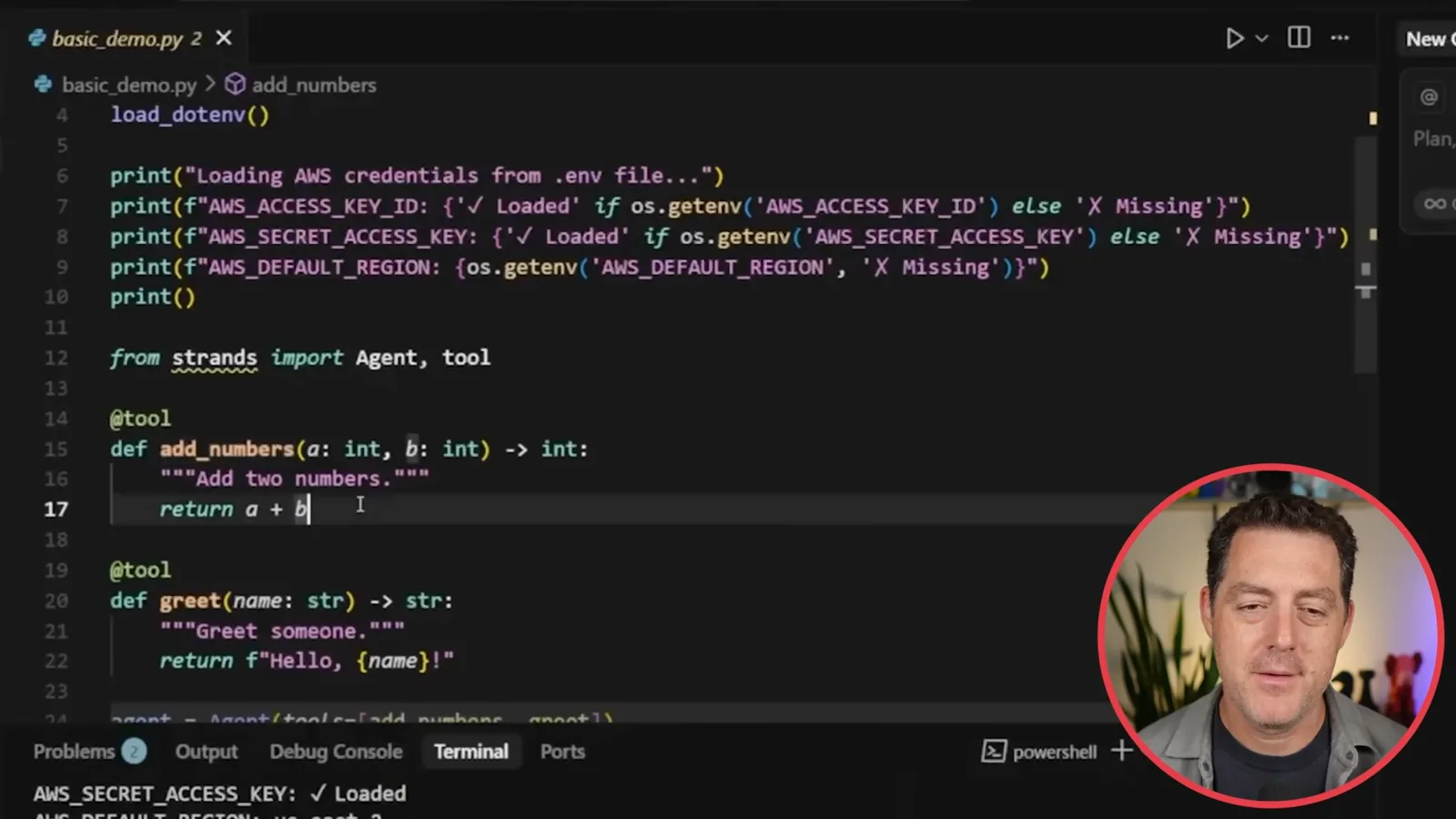
Task: Open the editor More Actions menu
Action: click(x=1340, y=38)
